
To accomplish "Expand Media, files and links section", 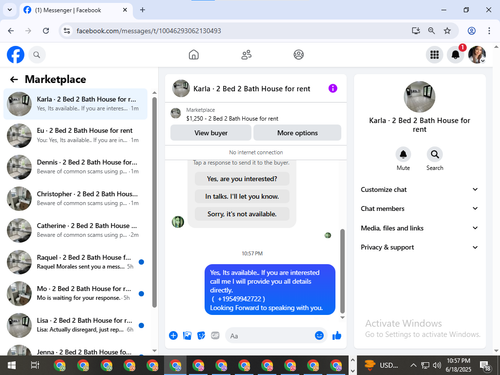I will click(x=419, y=228).
